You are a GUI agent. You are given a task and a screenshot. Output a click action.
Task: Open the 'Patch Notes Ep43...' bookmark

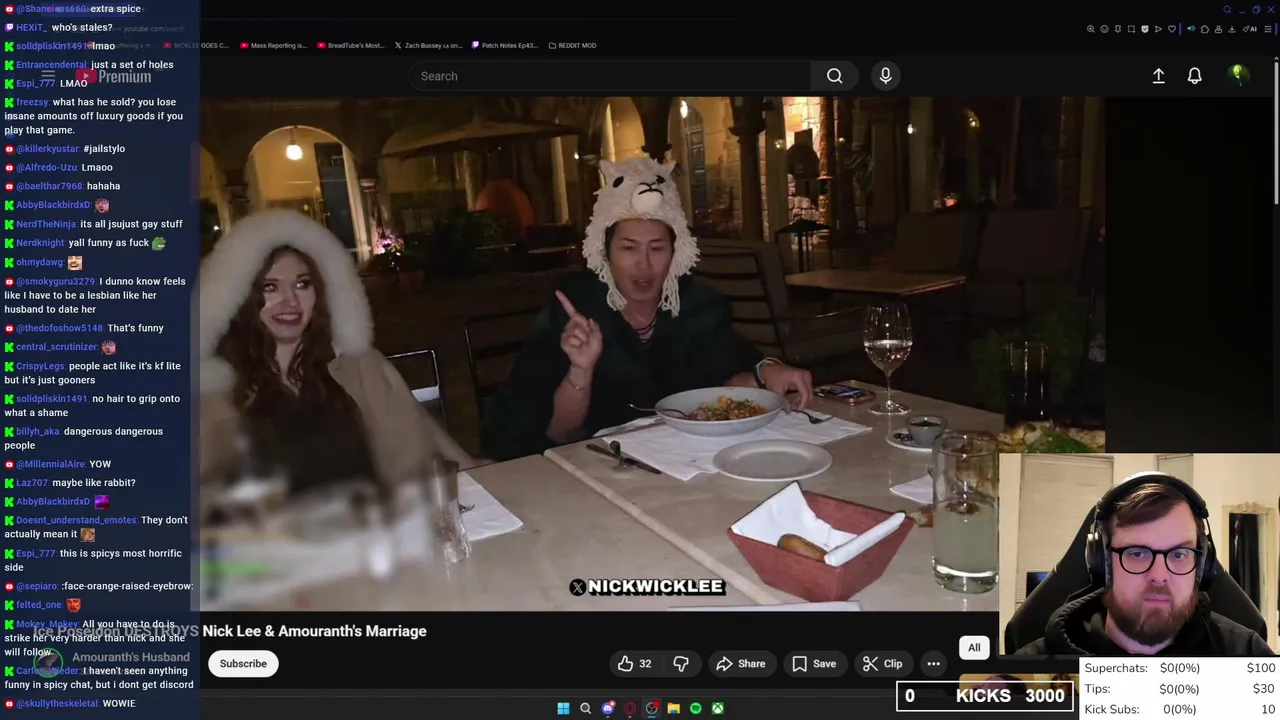coord(503,45)
